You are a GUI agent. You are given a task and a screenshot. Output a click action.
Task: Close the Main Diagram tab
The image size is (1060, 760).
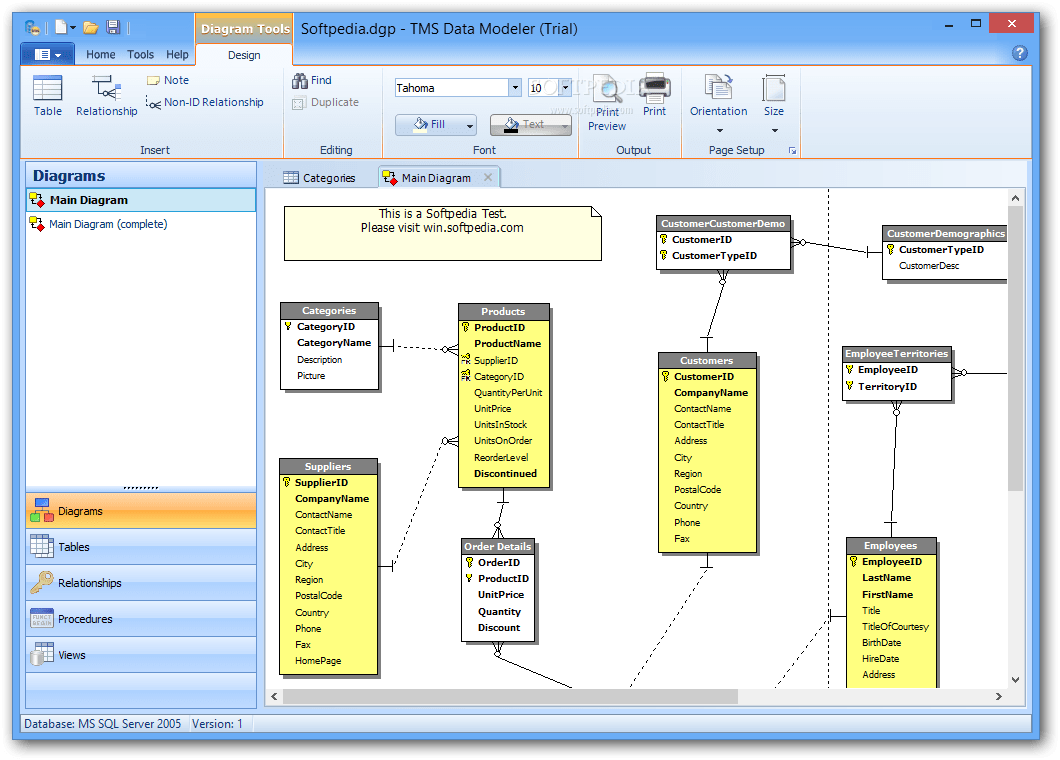(487, 176)
